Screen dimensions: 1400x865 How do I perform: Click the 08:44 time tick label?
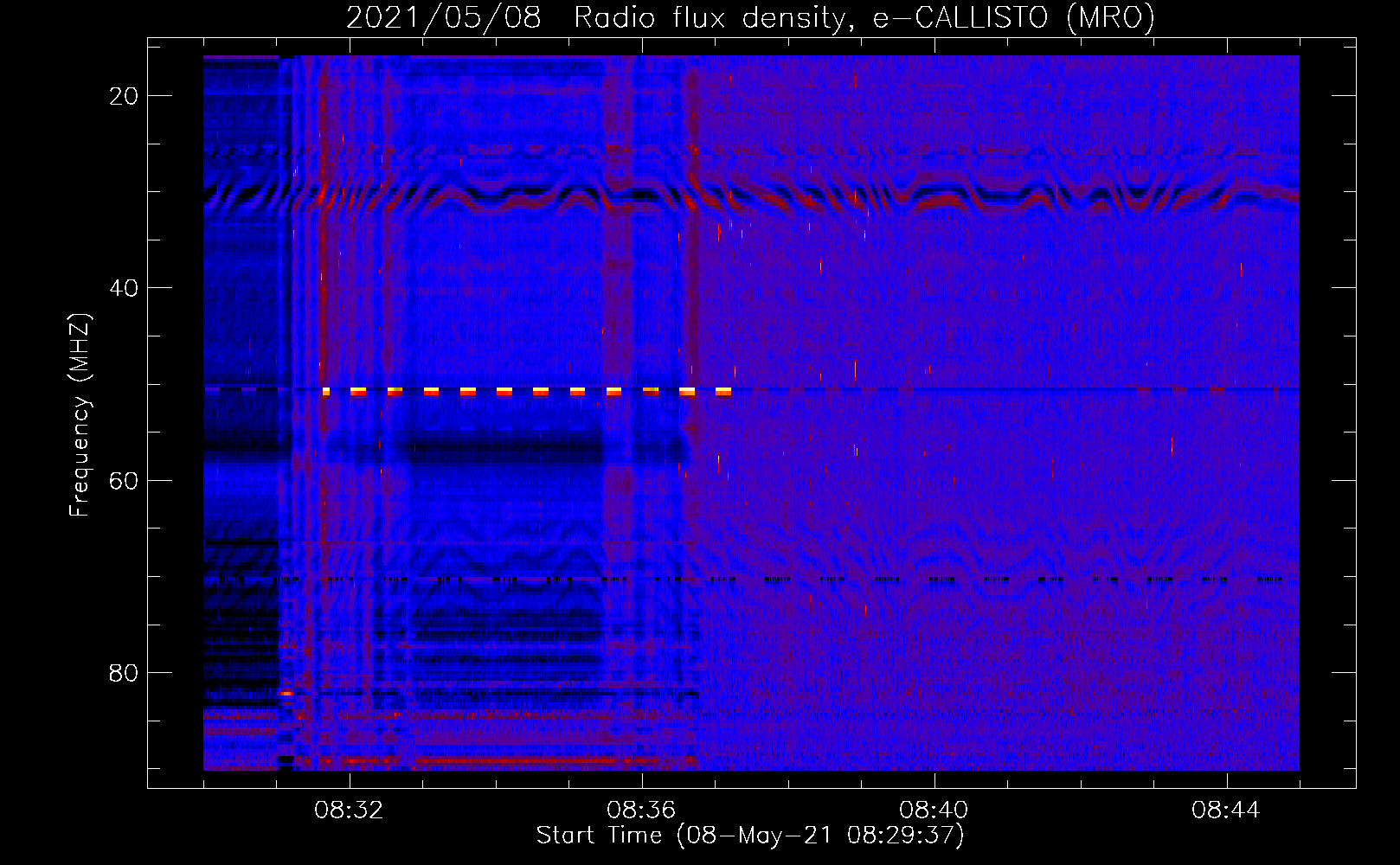tap(1226, 811)
